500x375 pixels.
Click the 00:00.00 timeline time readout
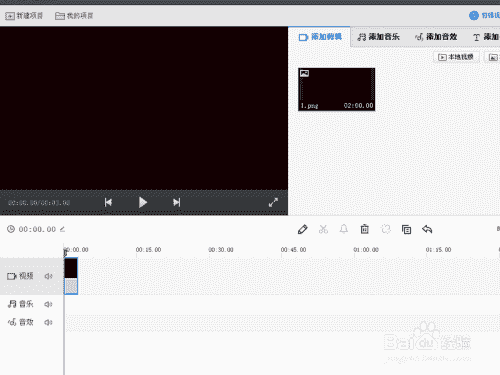(x=37, y=229)
